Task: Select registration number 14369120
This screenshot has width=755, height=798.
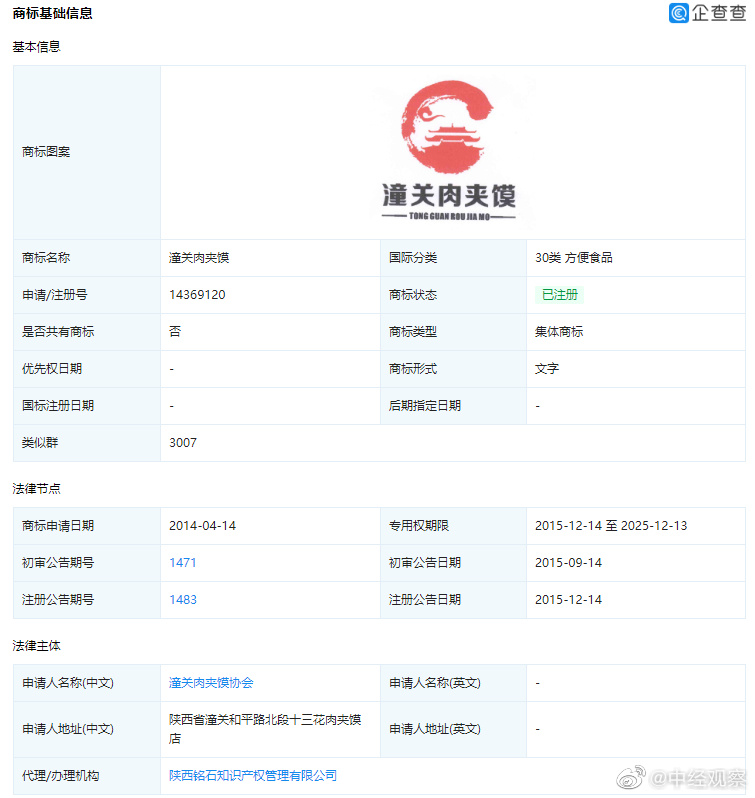Action: click(197, 295)
